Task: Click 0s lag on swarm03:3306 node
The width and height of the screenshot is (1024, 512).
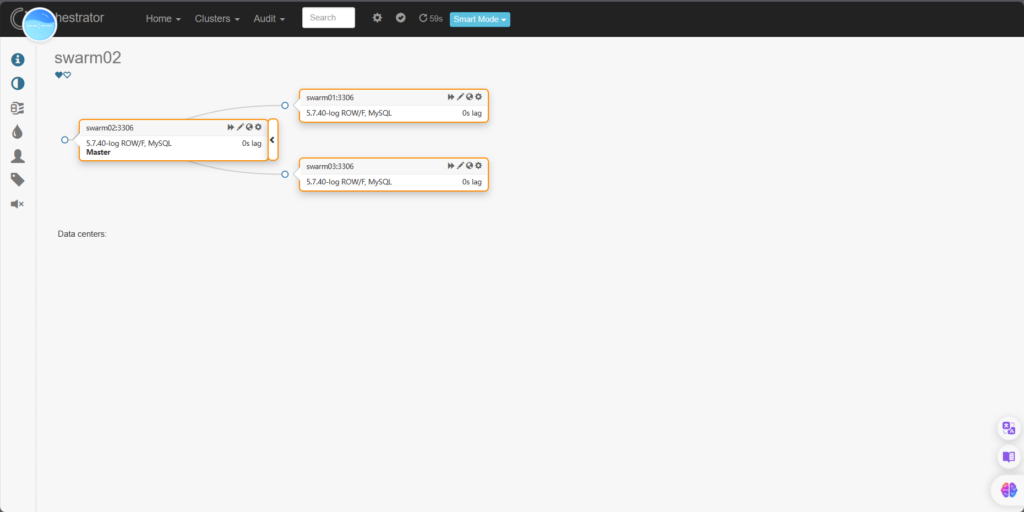Action: coord(472,182)
